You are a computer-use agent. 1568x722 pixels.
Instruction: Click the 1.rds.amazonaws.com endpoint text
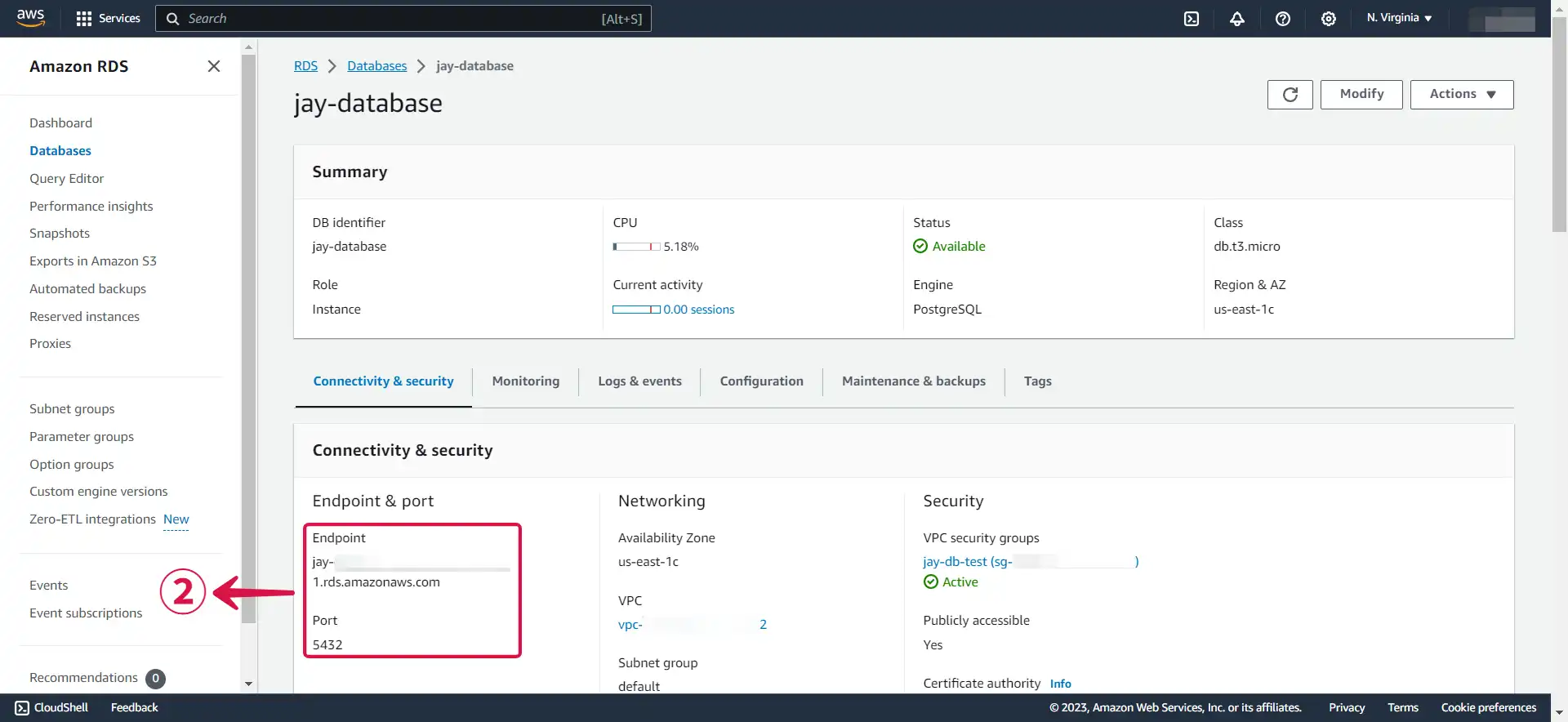pyautogui.click(x=376, y=582)
